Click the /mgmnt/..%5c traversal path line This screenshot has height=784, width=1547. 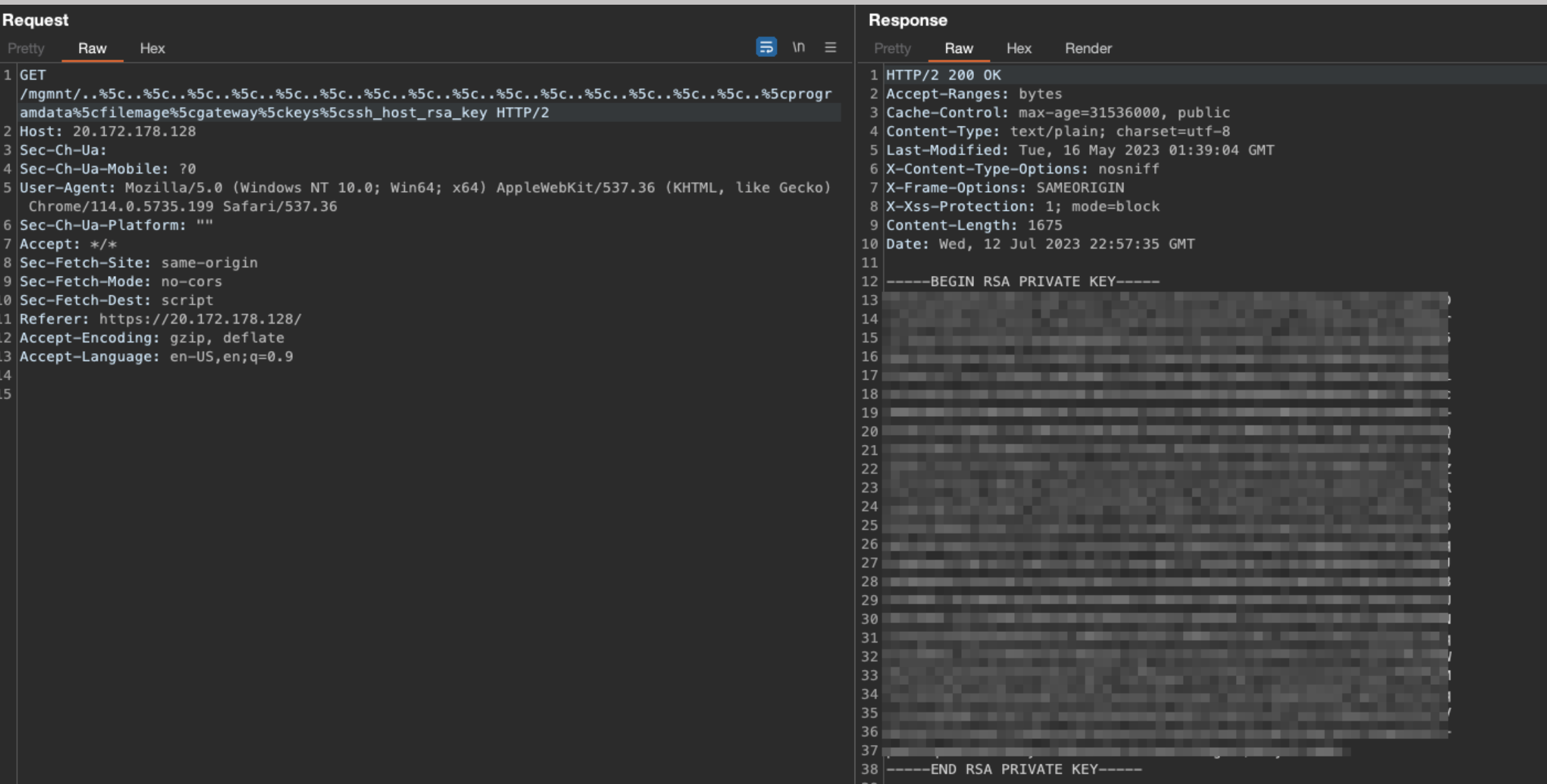(x=426, y=94)
